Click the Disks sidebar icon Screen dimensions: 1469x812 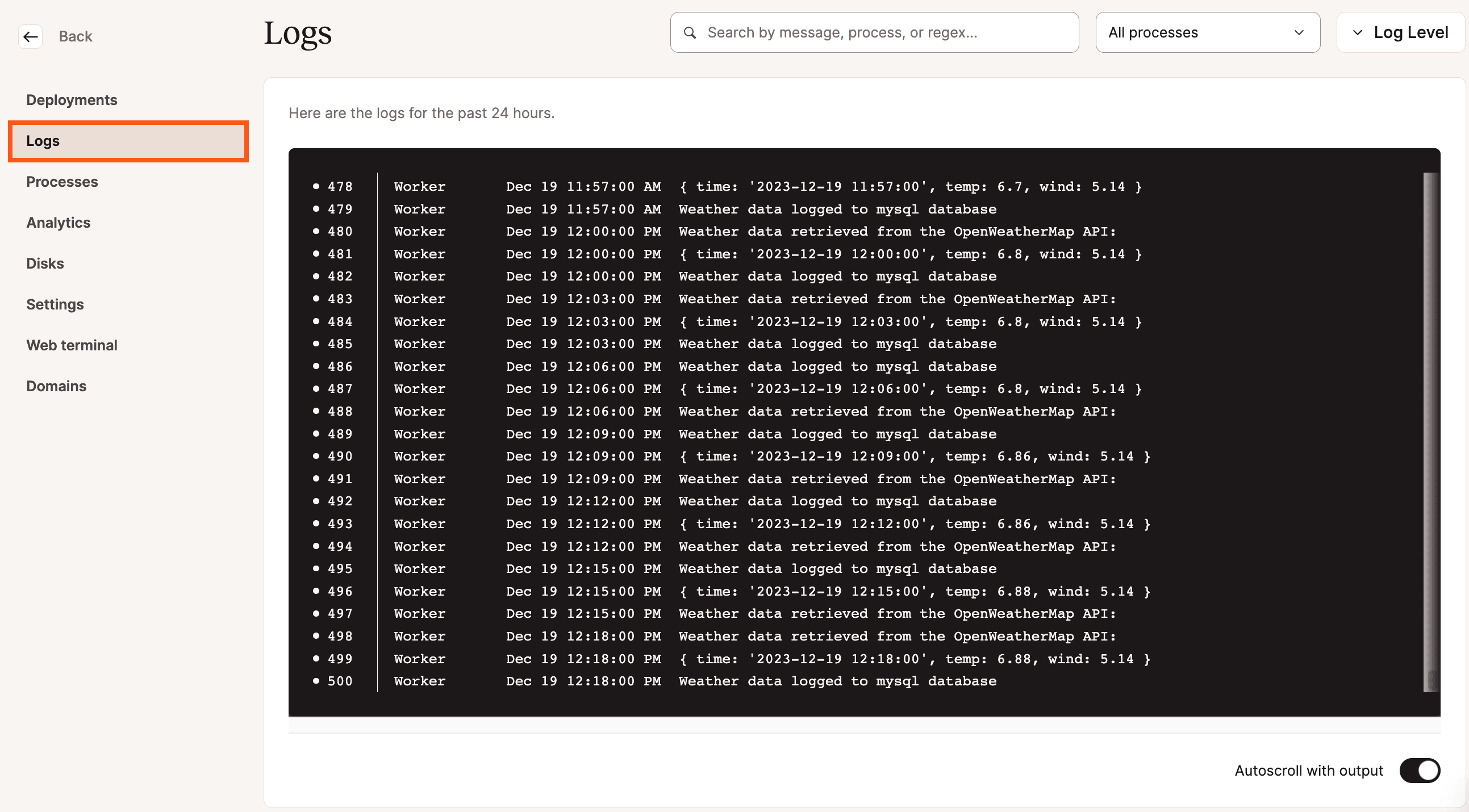[45, 263]
